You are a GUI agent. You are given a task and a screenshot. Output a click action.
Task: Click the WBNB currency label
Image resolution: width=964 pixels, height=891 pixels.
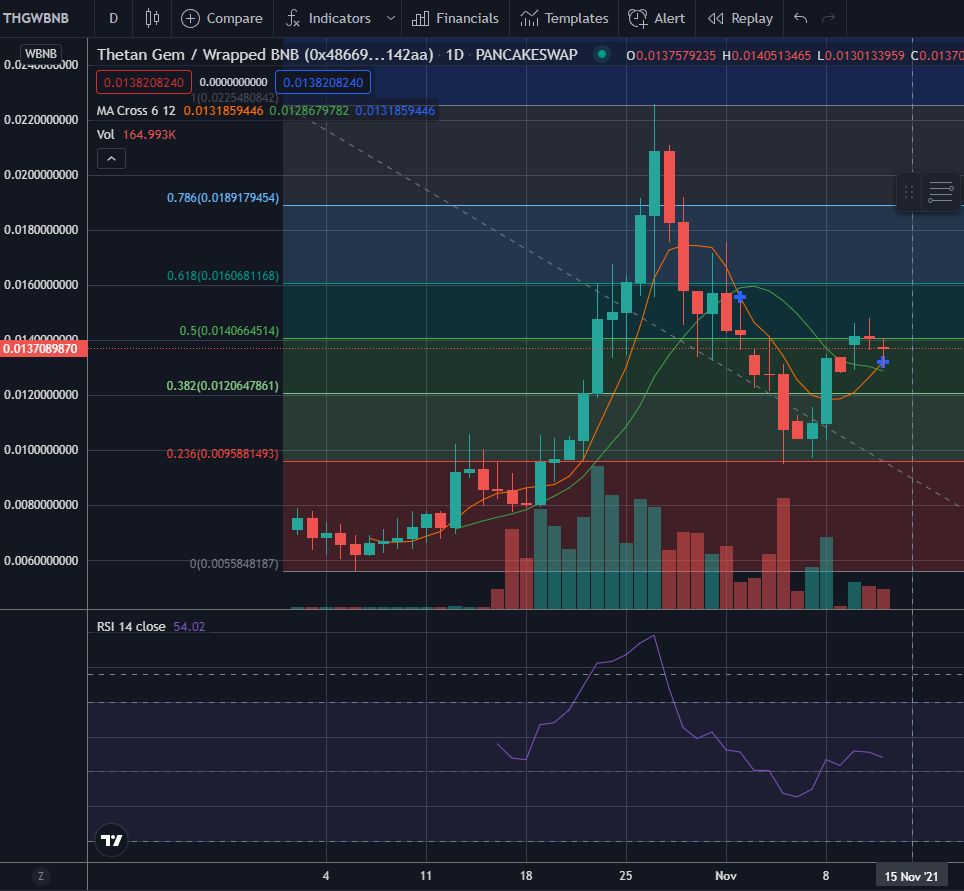click(41, 53)
